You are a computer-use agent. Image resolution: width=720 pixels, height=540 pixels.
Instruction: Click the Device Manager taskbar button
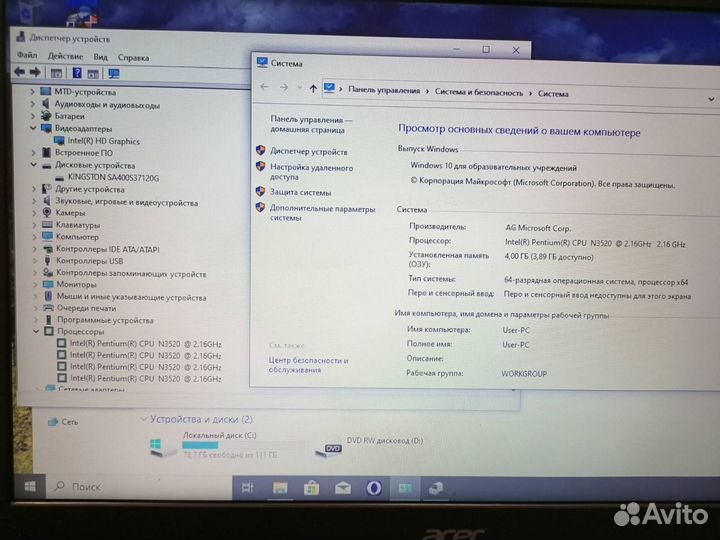click(436, 488)
